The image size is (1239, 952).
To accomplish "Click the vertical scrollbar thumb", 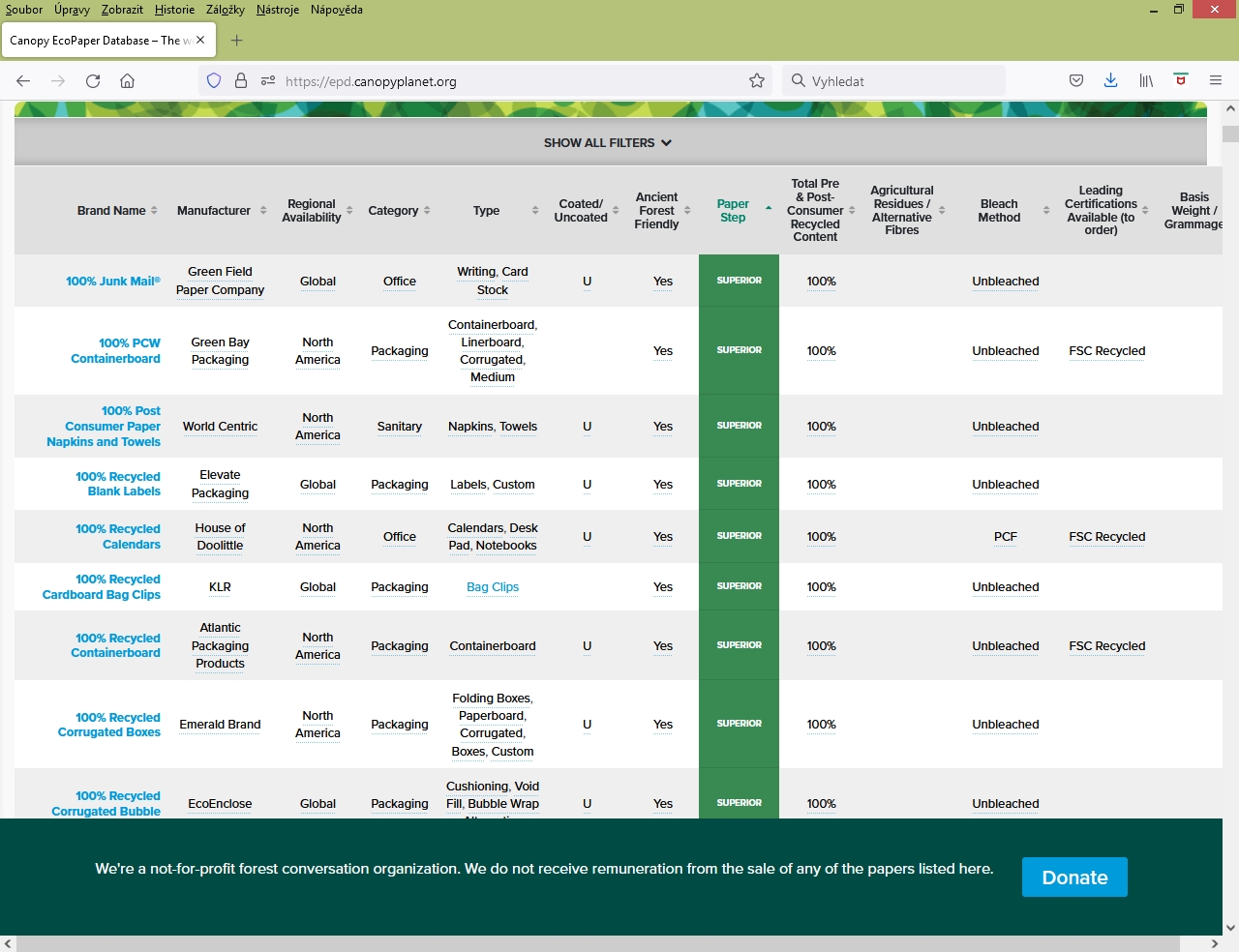I will click(x=1230, y=134).
